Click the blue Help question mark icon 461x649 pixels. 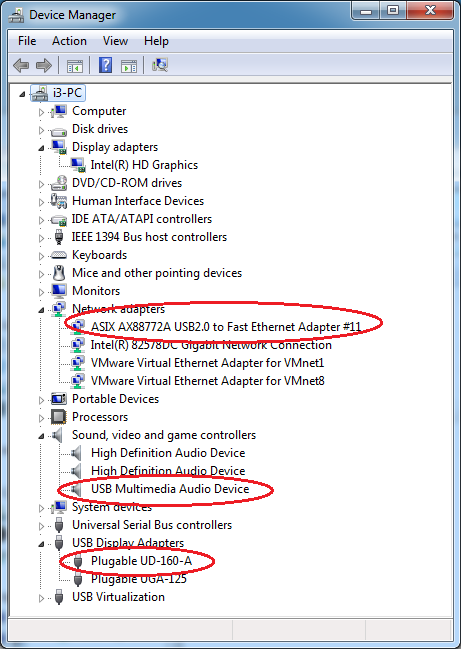tap(106, 65)
